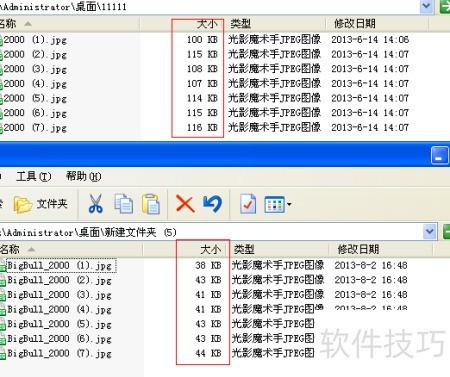The width and height of the screenshot is (450, 377).
Task: Select file 2000 (2).jpg
Action: pos(35,54)
